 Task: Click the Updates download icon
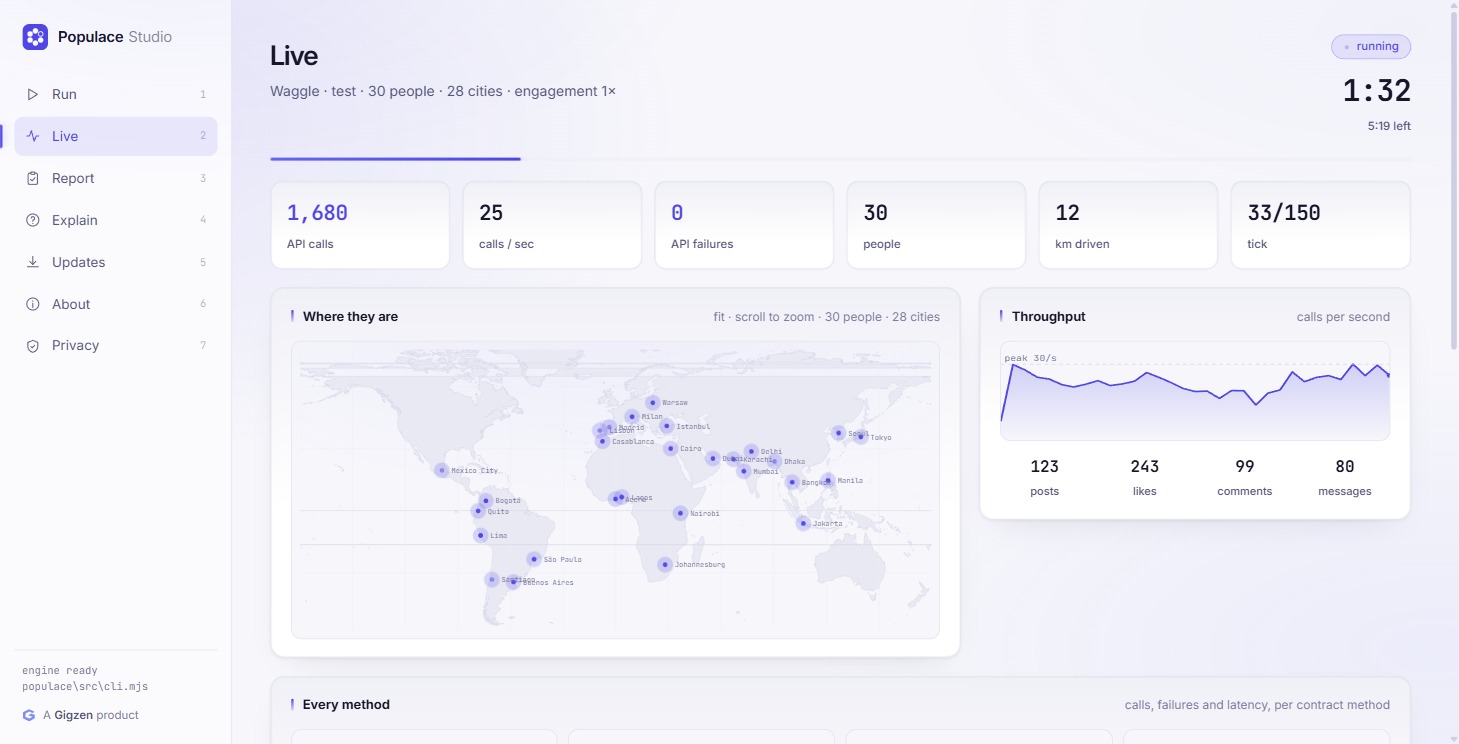tap(33, 262)
